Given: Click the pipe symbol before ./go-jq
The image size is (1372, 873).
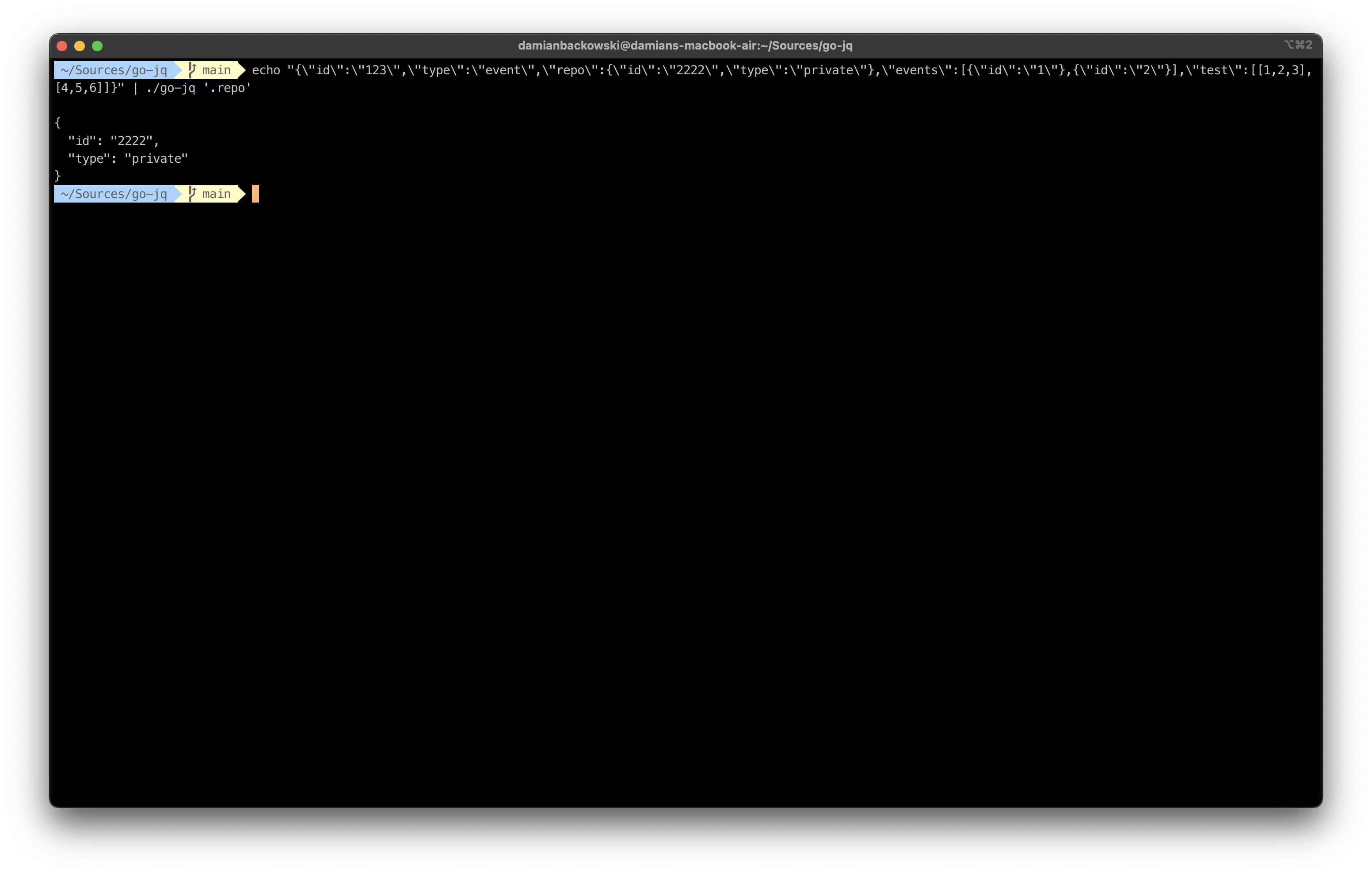Looking at the screenshot, I should click(x=135, y=88).
